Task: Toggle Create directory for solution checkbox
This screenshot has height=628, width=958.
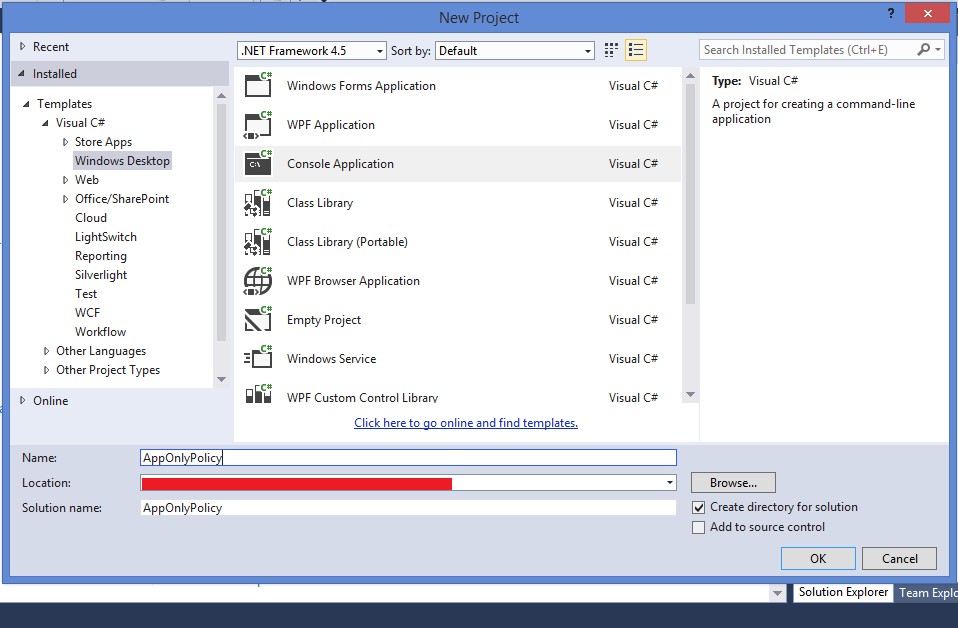Action: click(698, 507)
